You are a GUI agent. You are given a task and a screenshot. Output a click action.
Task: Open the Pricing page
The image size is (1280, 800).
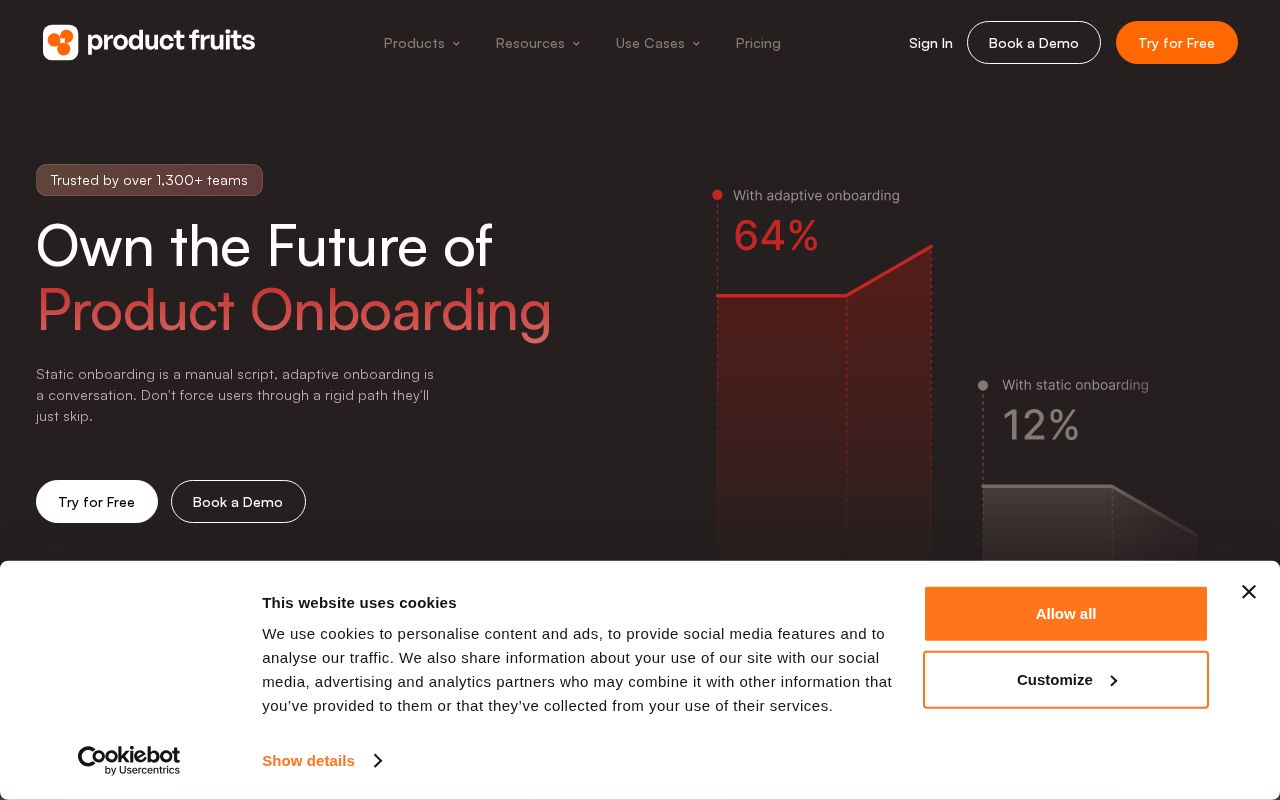(x=758, y=43)
